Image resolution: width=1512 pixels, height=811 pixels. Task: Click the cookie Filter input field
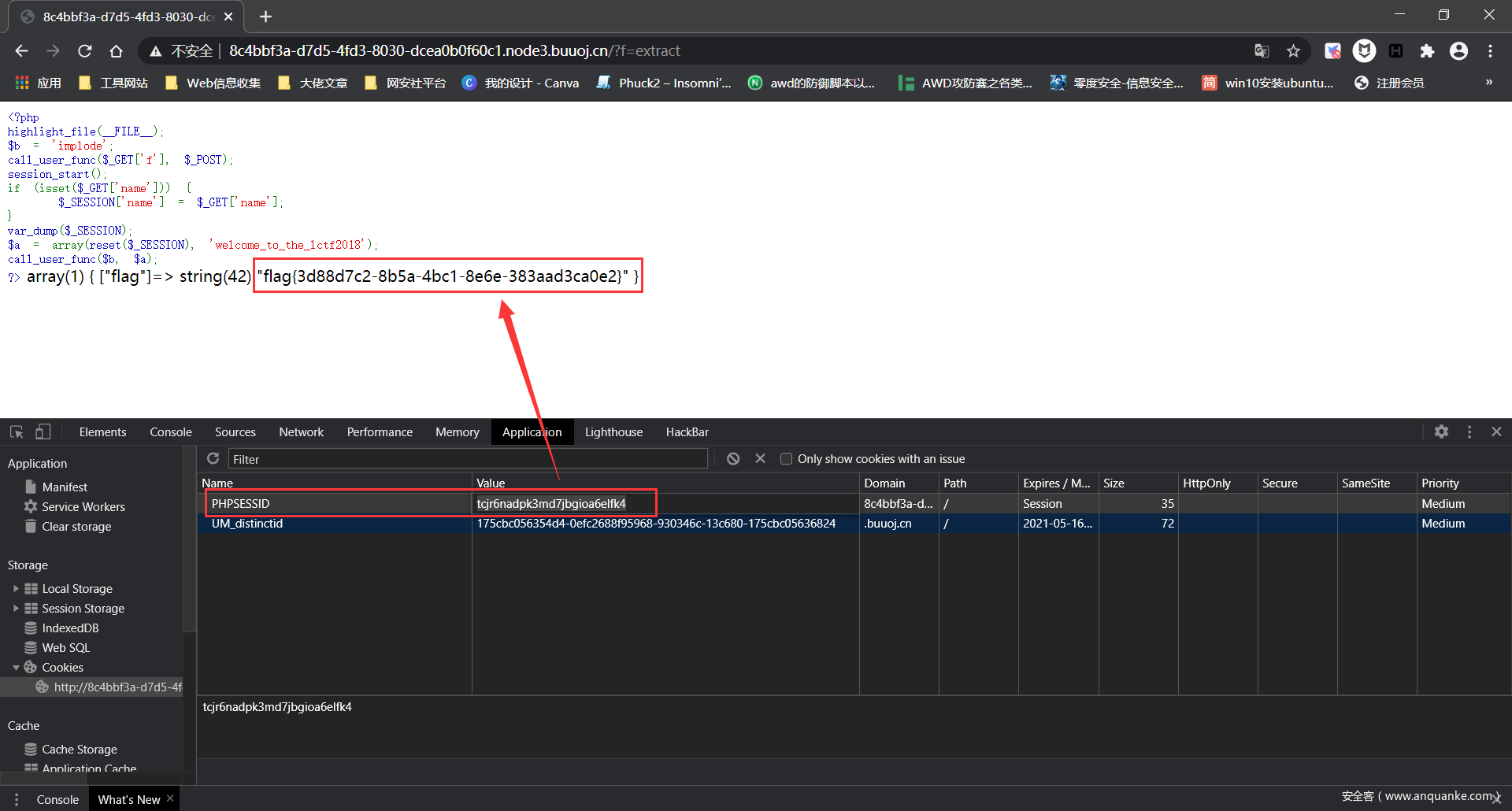[468, 459]
